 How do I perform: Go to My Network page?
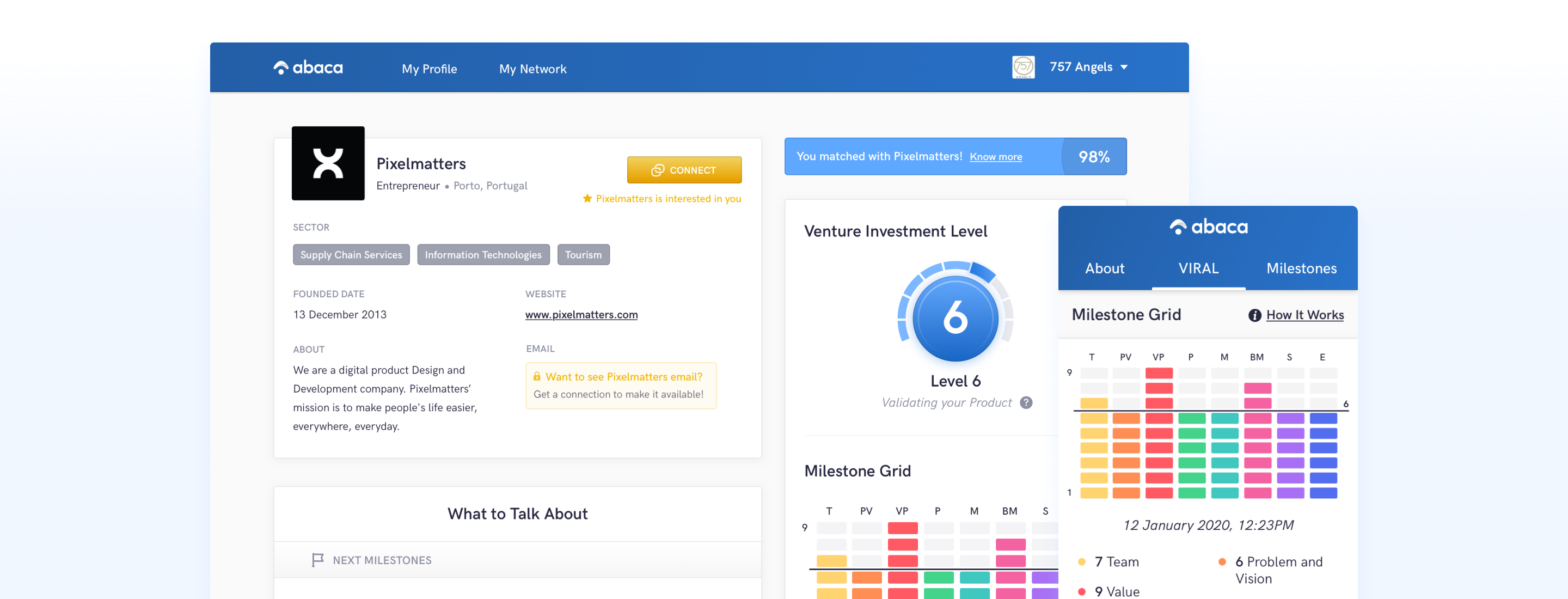pos(532,69)
